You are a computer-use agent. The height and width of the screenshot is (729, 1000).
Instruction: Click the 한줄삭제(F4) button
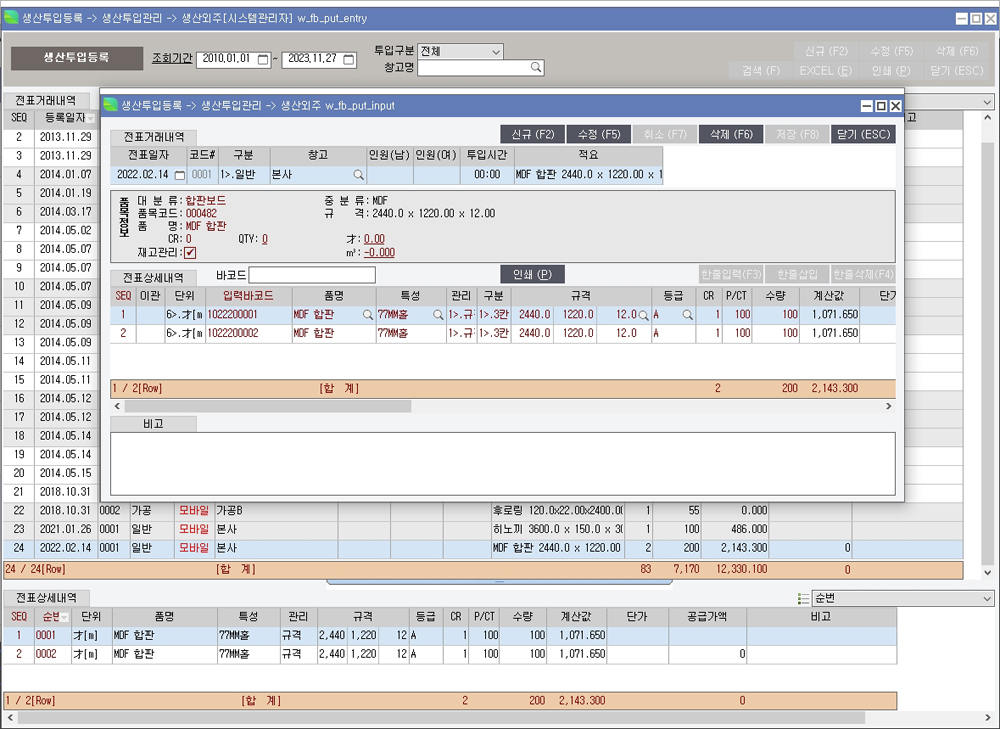tap(863, 274)
